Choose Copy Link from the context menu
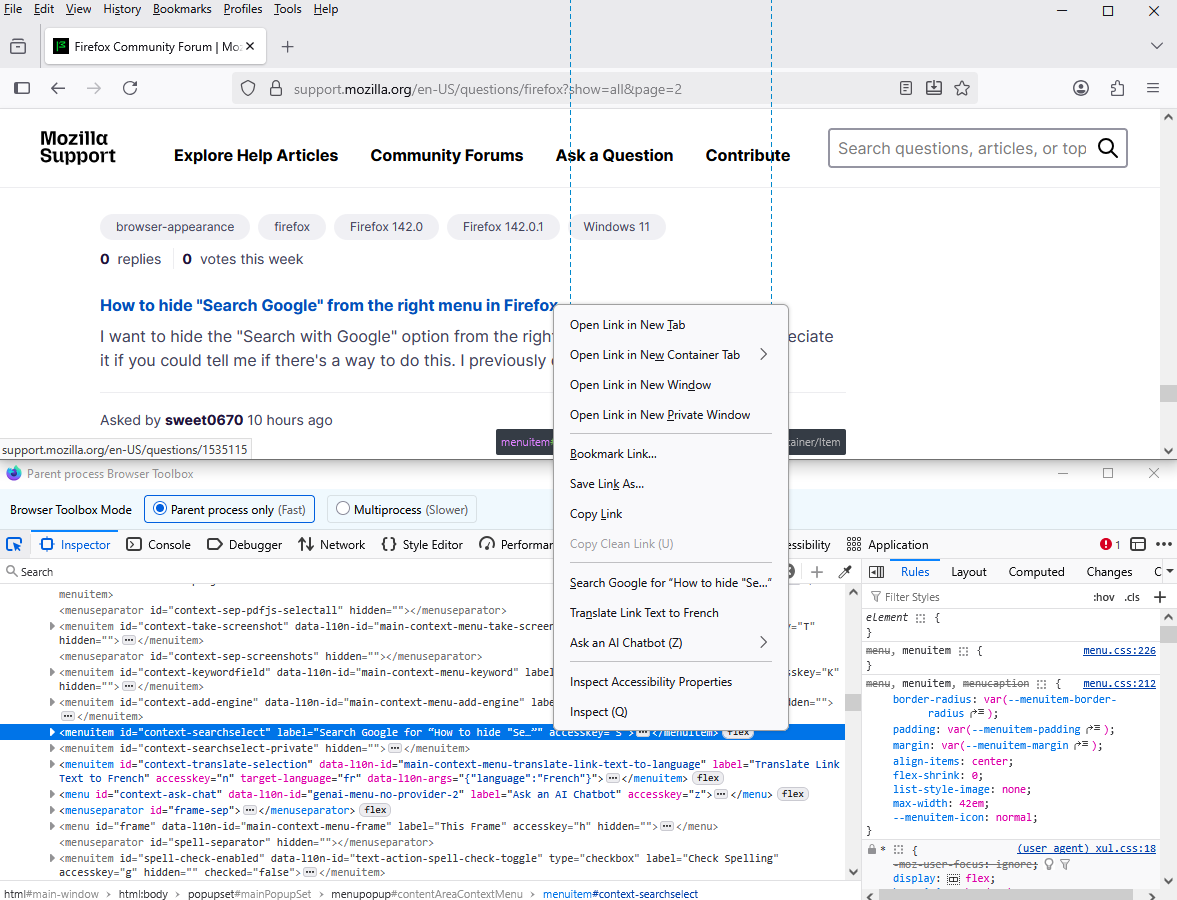This screenshot has height=900, width=1177. pos(596,514)
